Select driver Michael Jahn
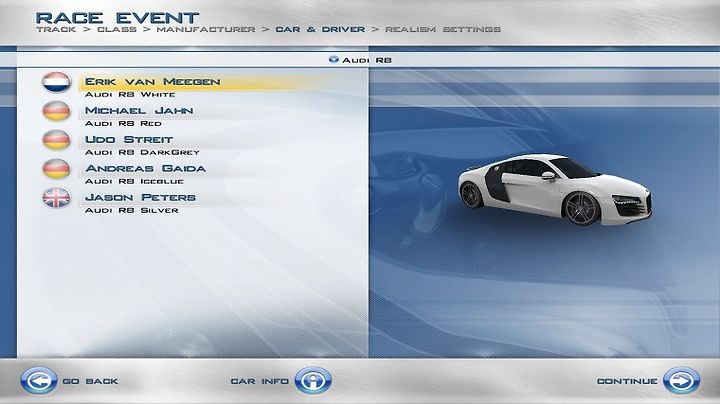 [x=139, y=111]
